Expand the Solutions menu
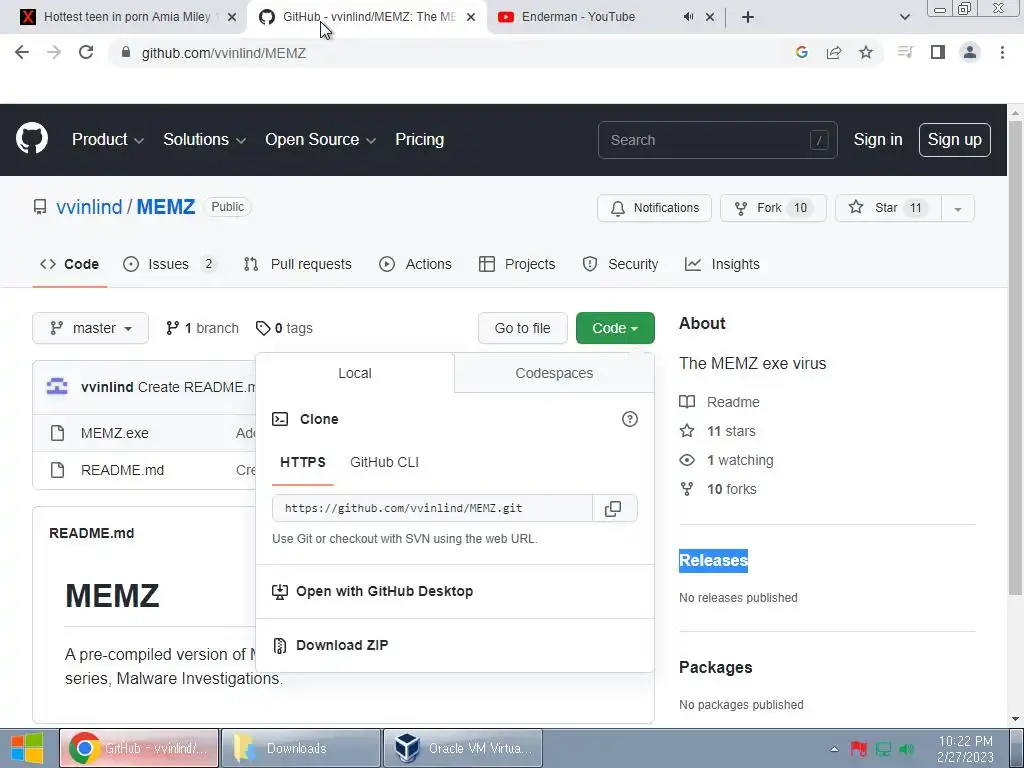Image resolution: width=1024 pixels, height=768 pixels. 204,139
